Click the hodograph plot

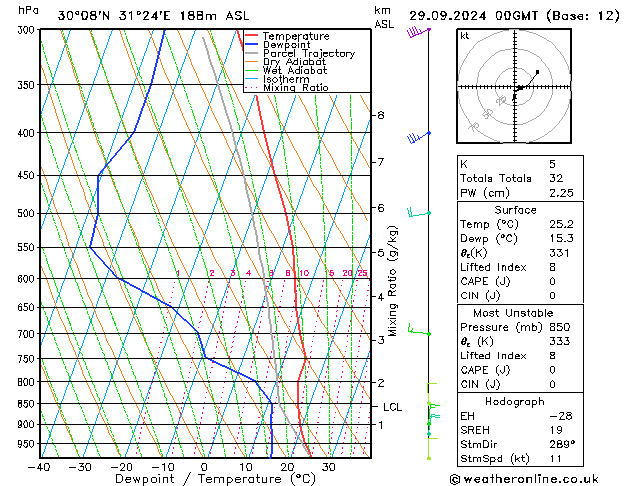click(514, 86)
